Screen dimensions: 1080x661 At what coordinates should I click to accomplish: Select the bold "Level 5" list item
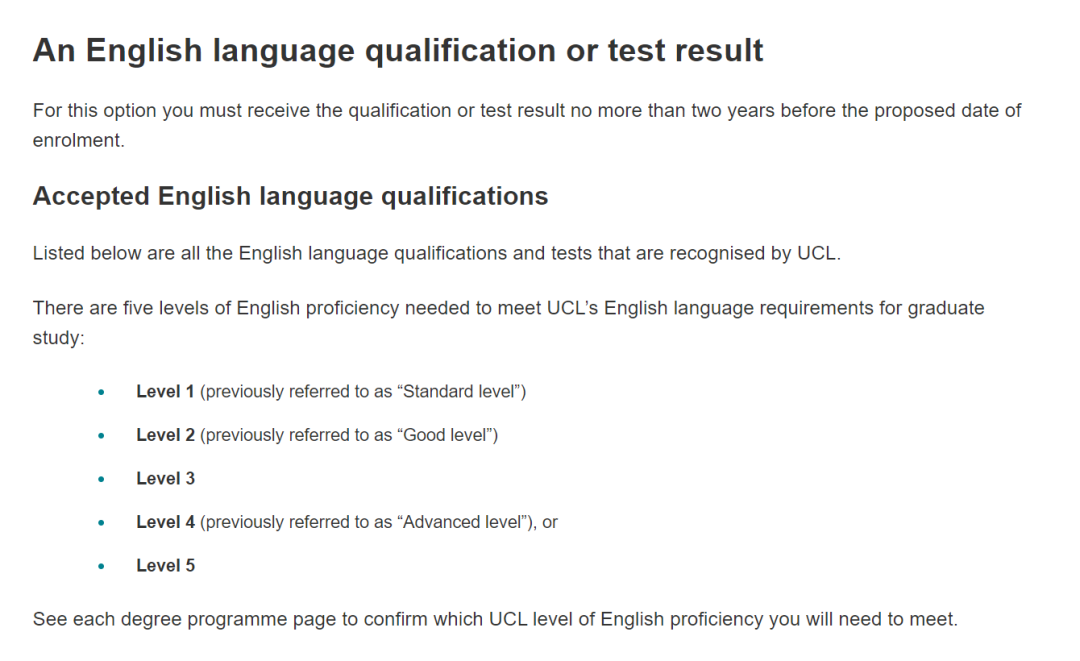tap(165, 566)
